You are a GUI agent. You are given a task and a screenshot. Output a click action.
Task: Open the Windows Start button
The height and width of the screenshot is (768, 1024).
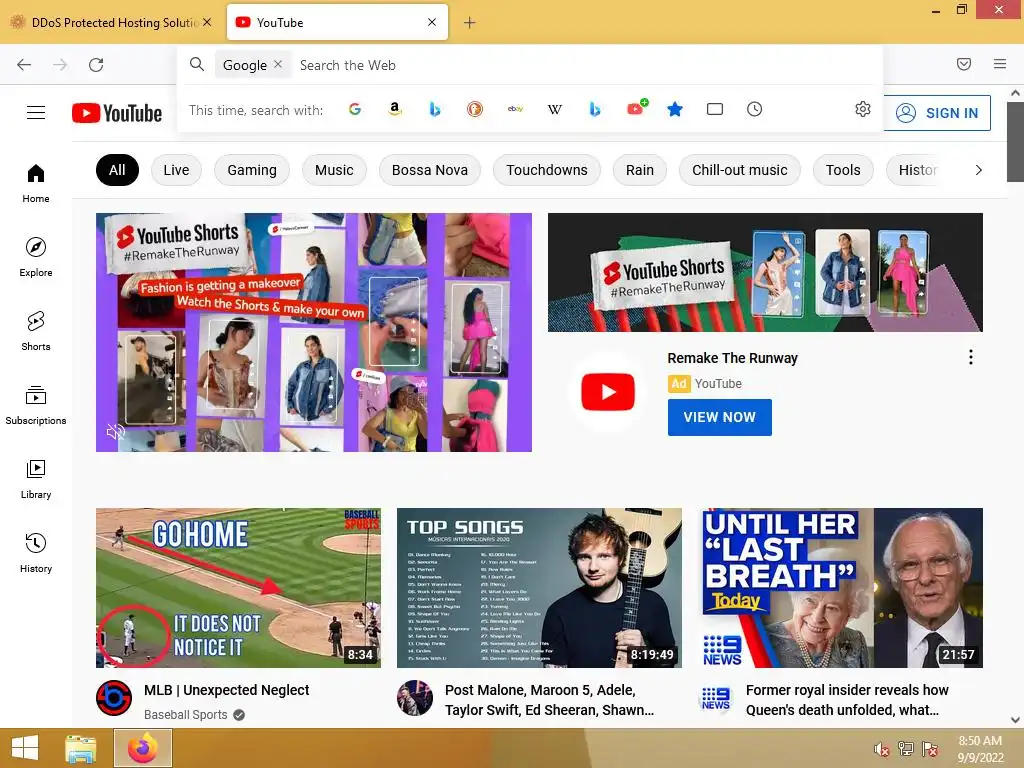(x=25, y=748)
